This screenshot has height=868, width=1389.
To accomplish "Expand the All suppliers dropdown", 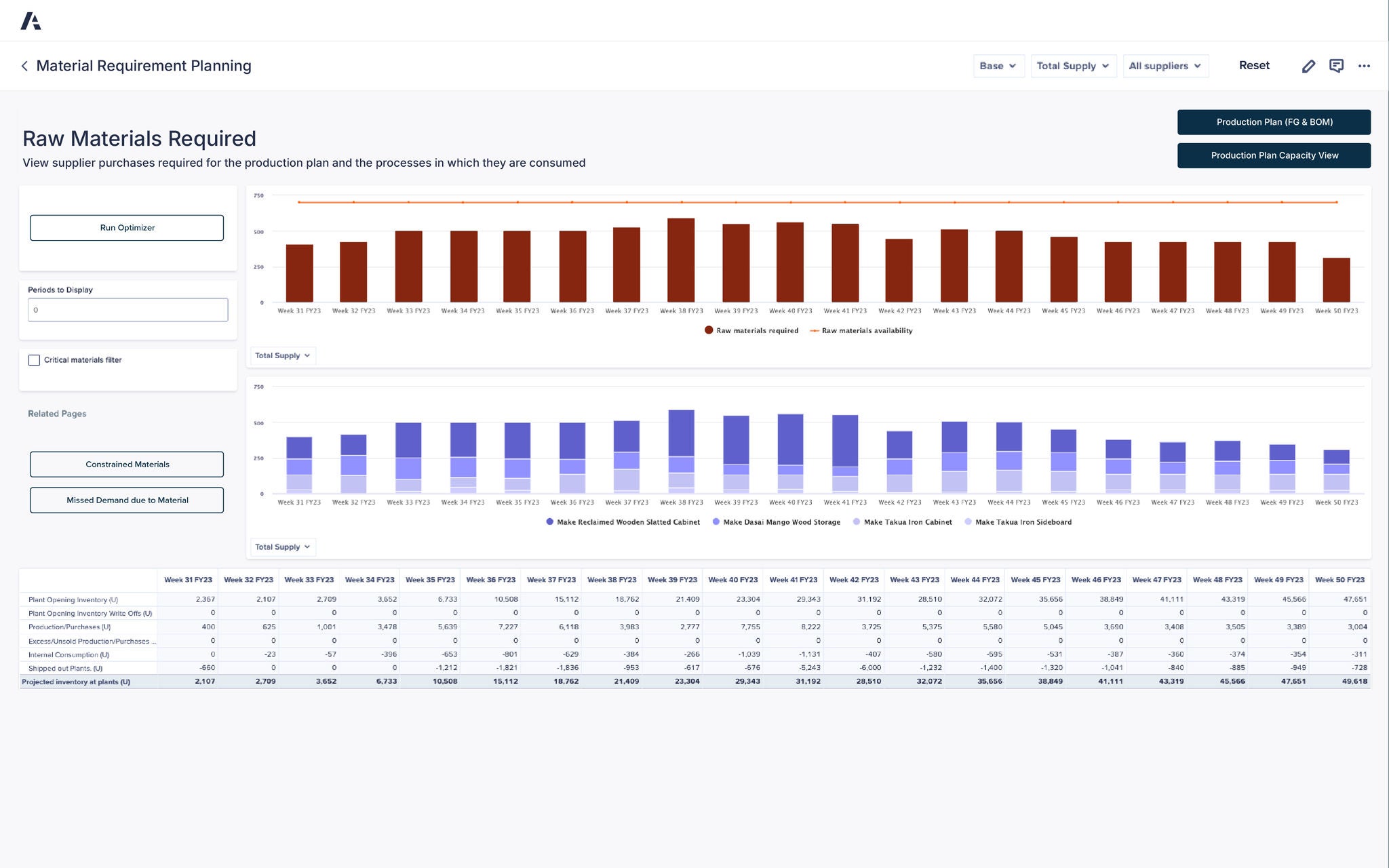I will click(x=1165, y=66).
